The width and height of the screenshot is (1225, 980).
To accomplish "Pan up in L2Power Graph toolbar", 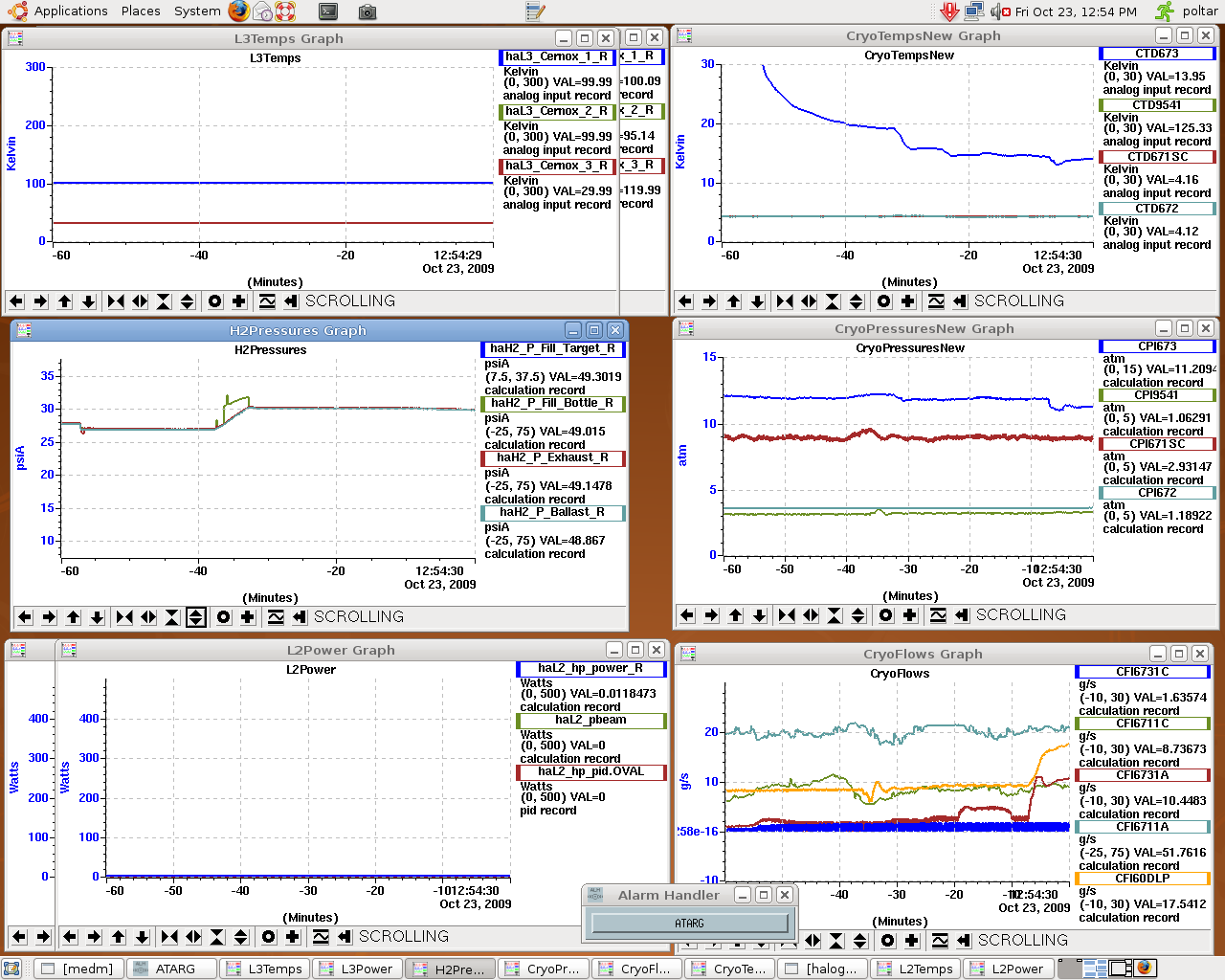I will point(118,937).
